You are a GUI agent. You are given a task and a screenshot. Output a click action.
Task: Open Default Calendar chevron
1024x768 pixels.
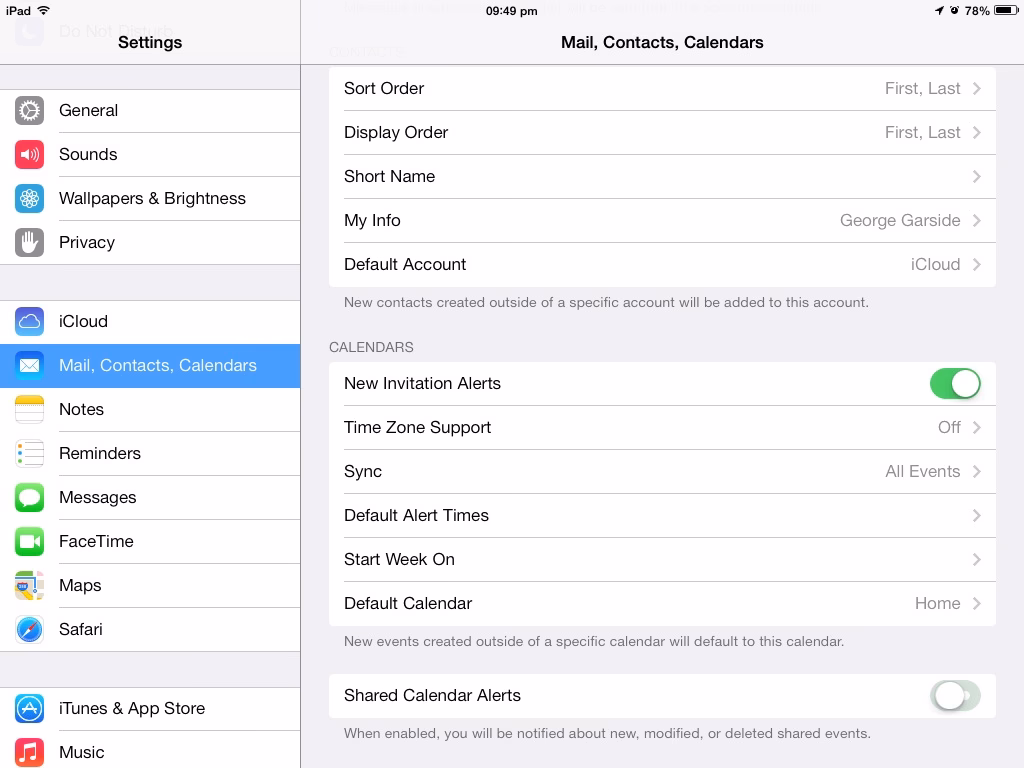[976, 603]
